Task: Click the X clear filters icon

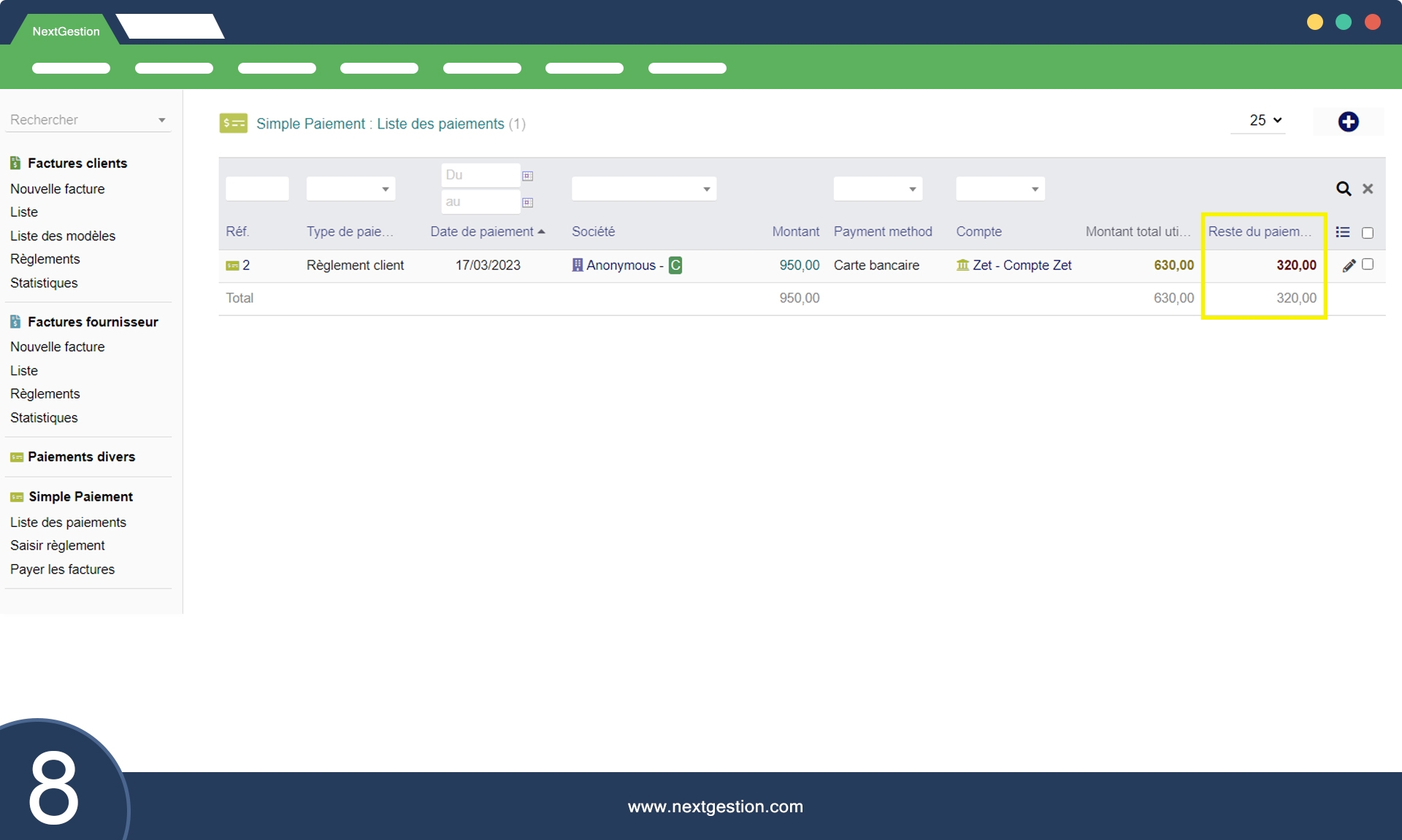Action: coord(1368,189)
